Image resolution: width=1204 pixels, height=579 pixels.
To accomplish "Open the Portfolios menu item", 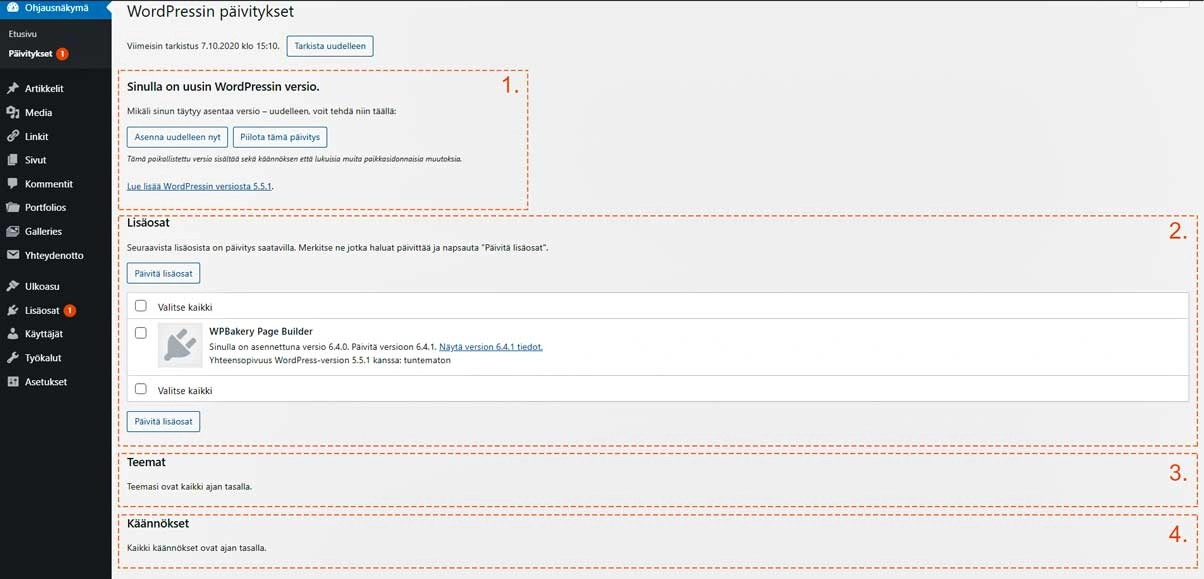I will pyautogui.click(x=45, y=208).
